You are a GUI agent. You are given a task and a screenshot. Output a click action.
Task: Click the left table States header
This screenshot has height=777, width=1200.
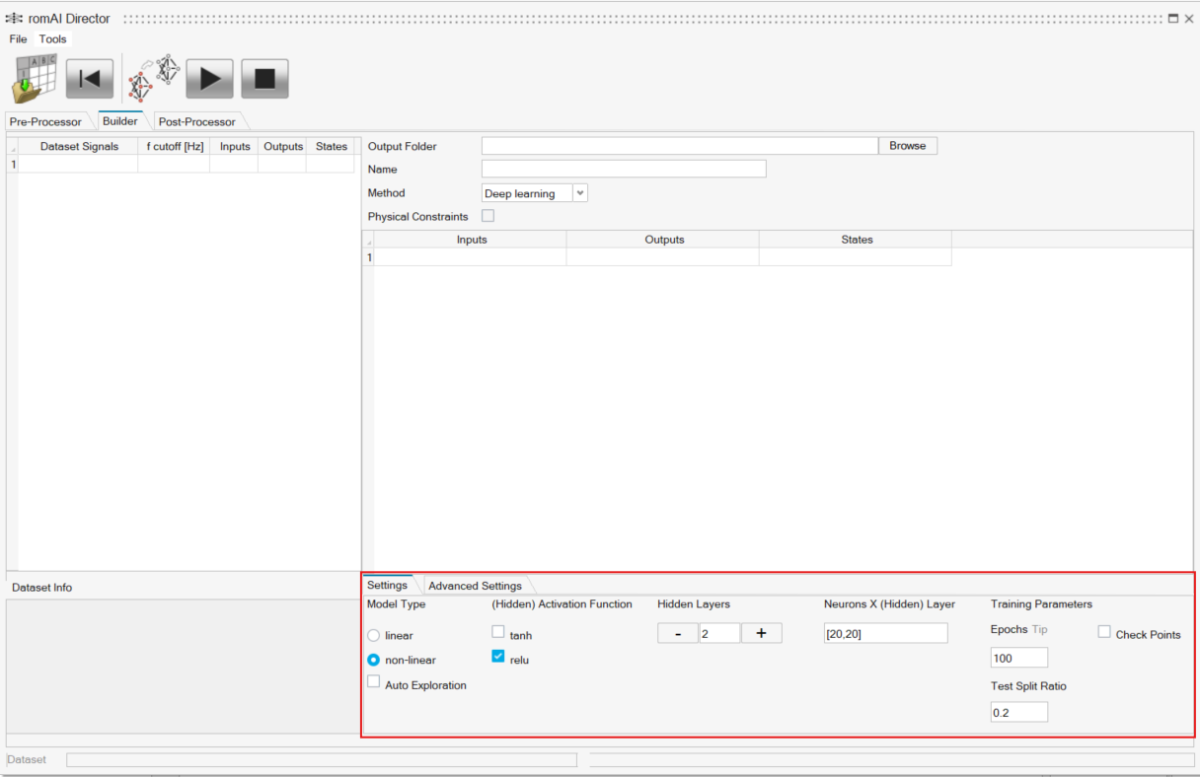331,146
